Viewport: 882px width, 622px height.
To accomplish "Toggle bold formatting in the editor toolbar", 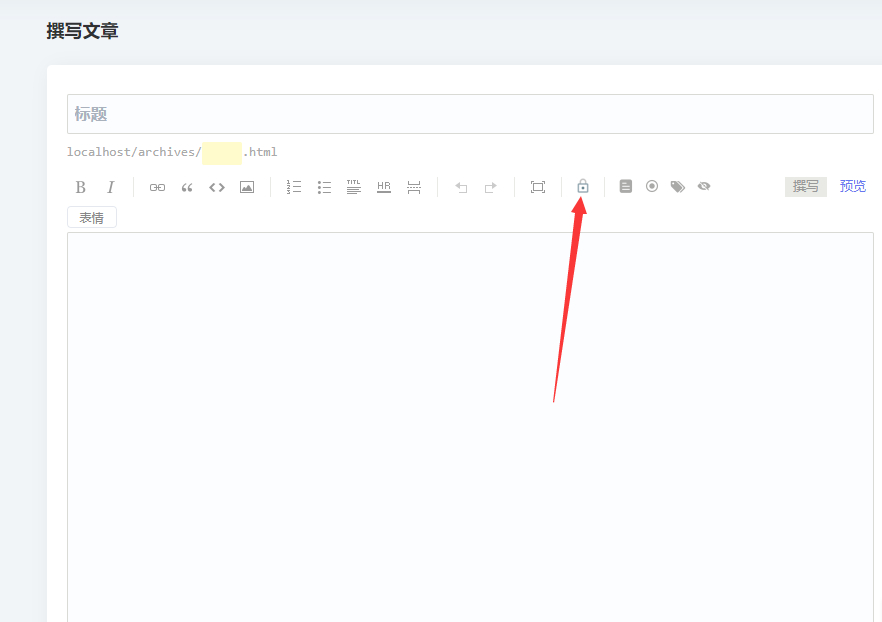I will pyautogui.click(x=81, y=187).
